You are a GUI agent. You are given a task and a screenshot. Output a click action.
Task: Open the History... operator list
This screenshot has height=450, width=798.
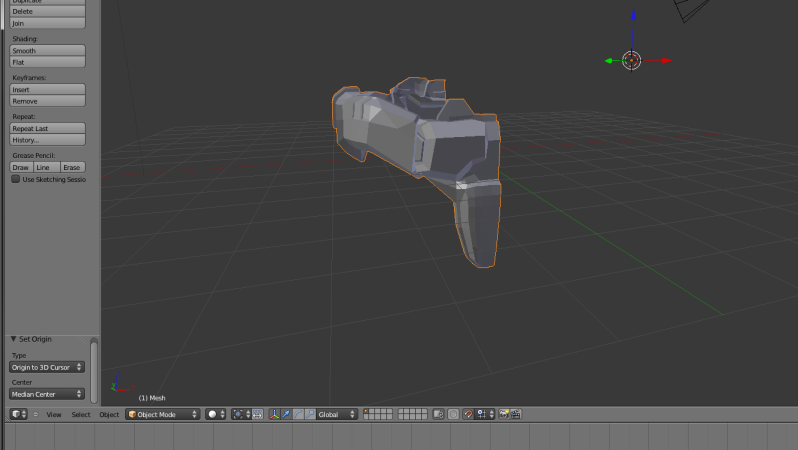click(x=47, y=140)
